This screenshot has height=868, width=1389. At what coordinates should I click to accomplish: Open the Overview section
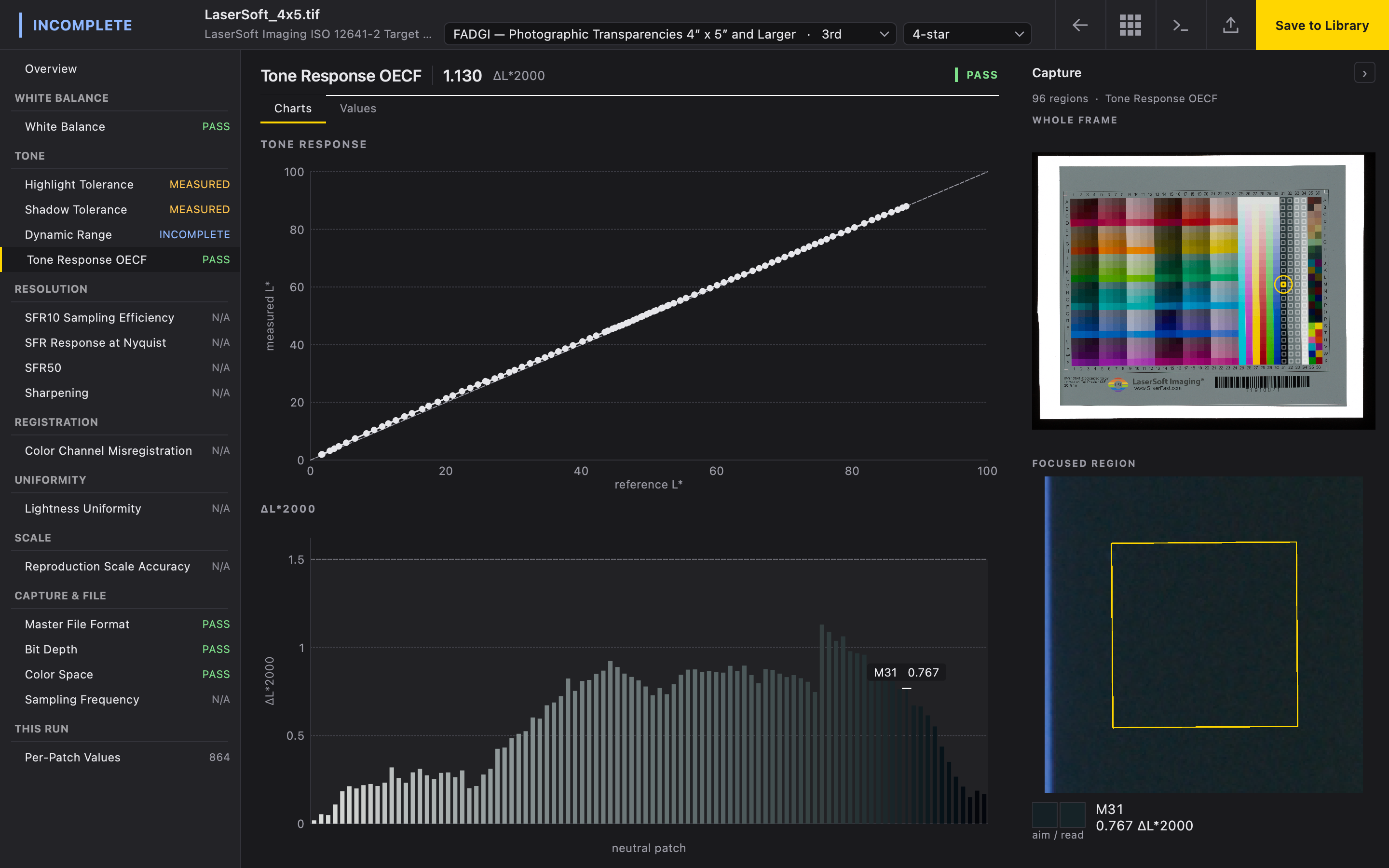click(x=121, y=69)
